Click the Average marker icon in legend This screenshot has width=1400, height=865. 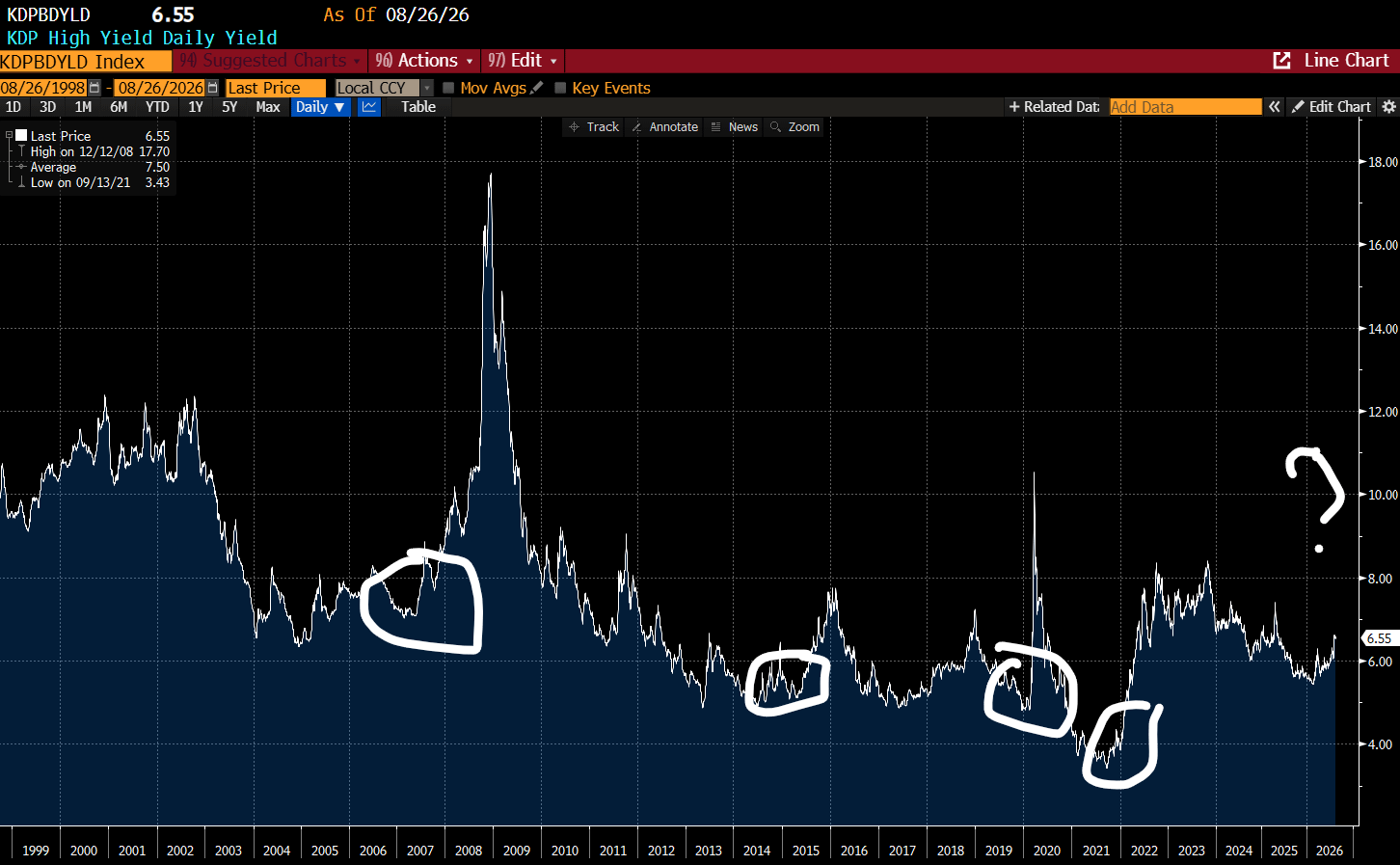[21, 167]
